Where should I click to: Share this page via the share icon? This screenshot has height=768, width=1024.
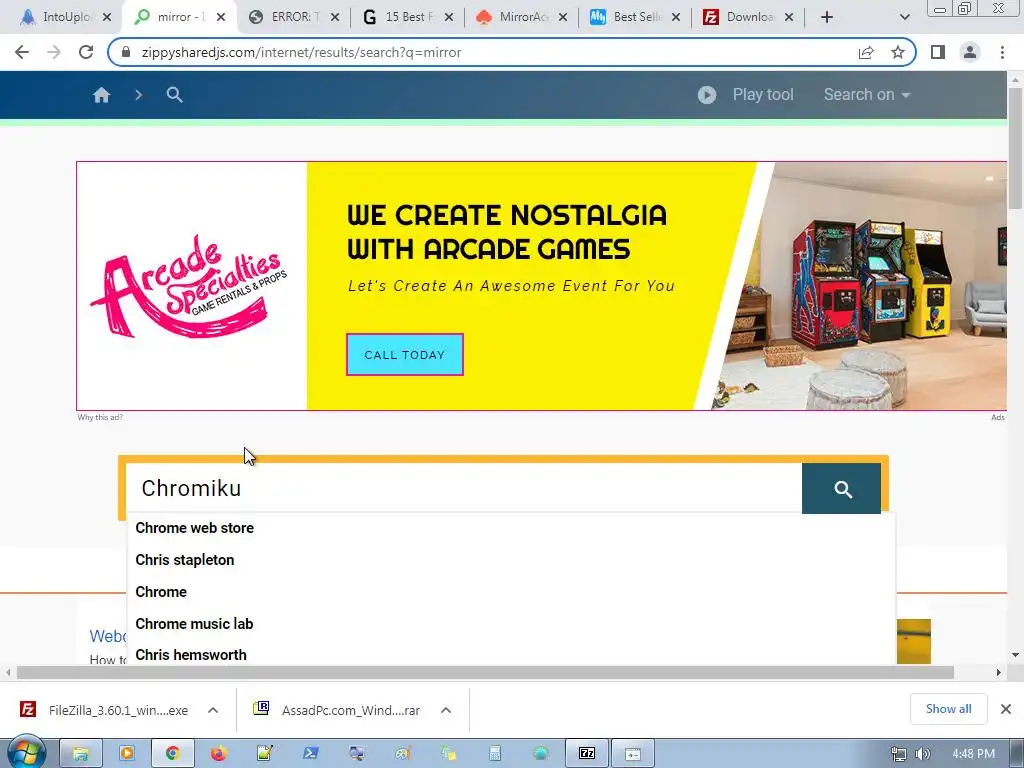[x=866, y=52]
